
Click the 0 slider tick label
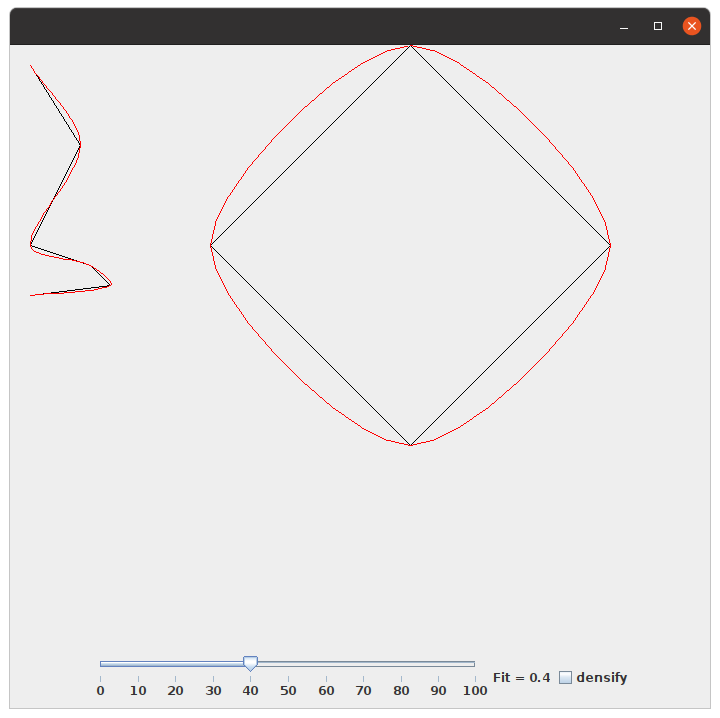pos(101,690)
